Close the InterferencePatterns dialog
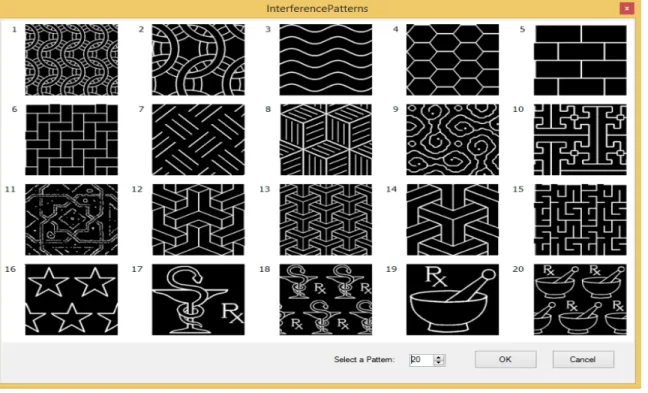The width and height of the screenshot is (648, 393). click(627, 8)
